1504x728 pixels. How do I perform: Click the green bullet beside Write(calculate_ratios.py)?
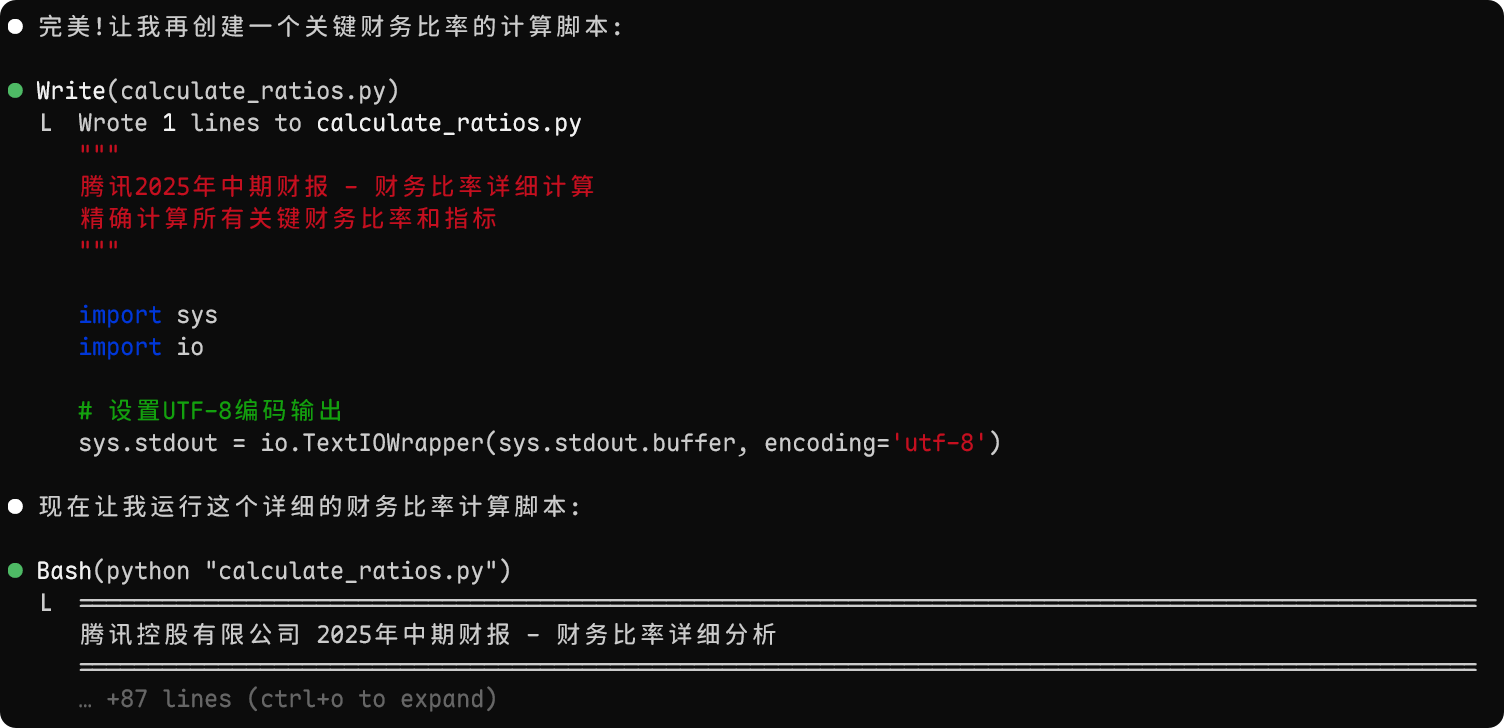(15, 91)
